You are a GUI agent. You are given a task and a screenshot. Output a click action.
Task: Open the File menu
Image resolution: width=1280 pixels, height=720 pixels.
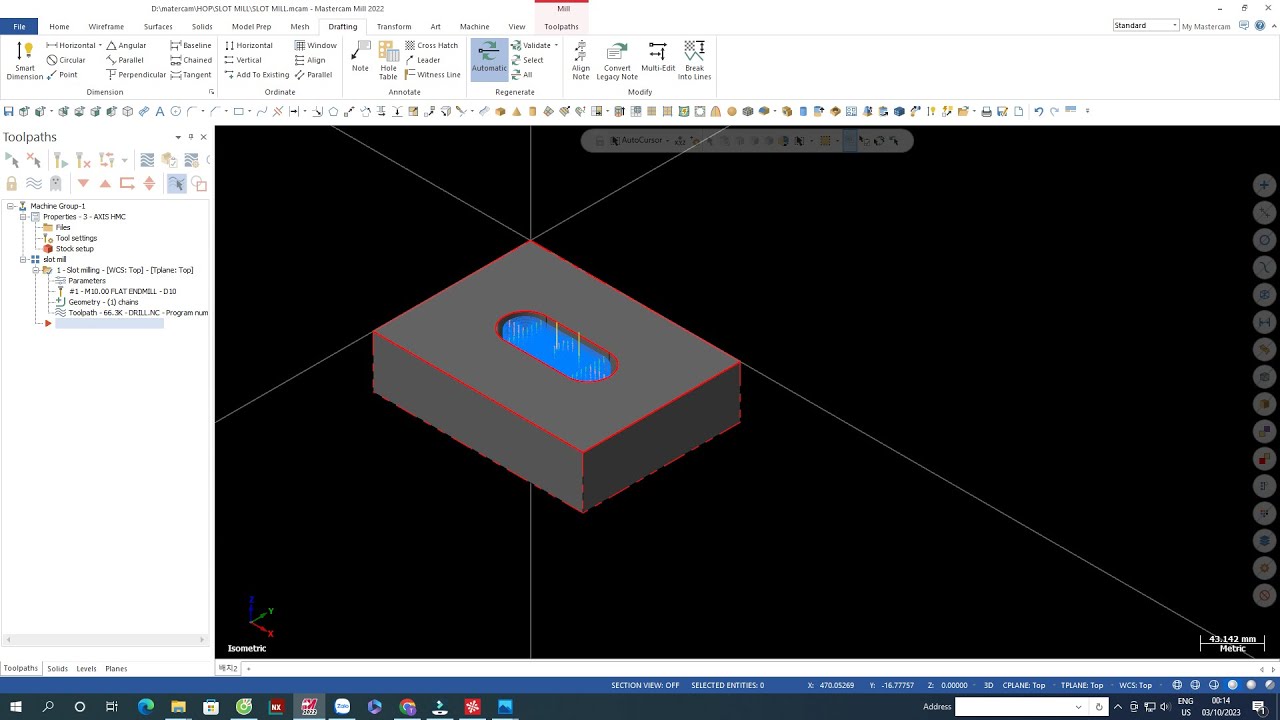[x=19, y=26]
